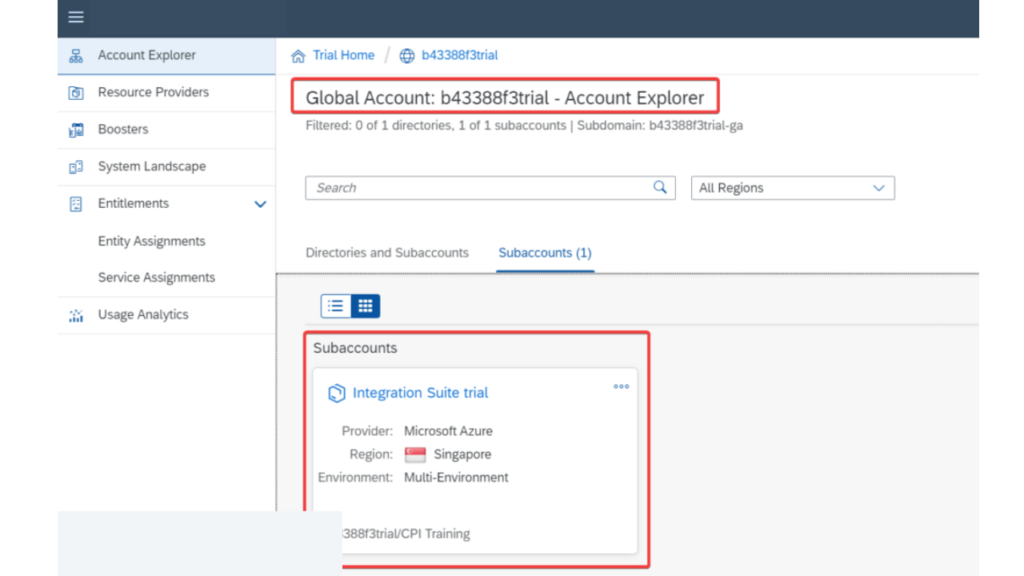Screen dimensions: 1024x576
Task: Click the Boosters sidebar icon
Action: point(76,130)
